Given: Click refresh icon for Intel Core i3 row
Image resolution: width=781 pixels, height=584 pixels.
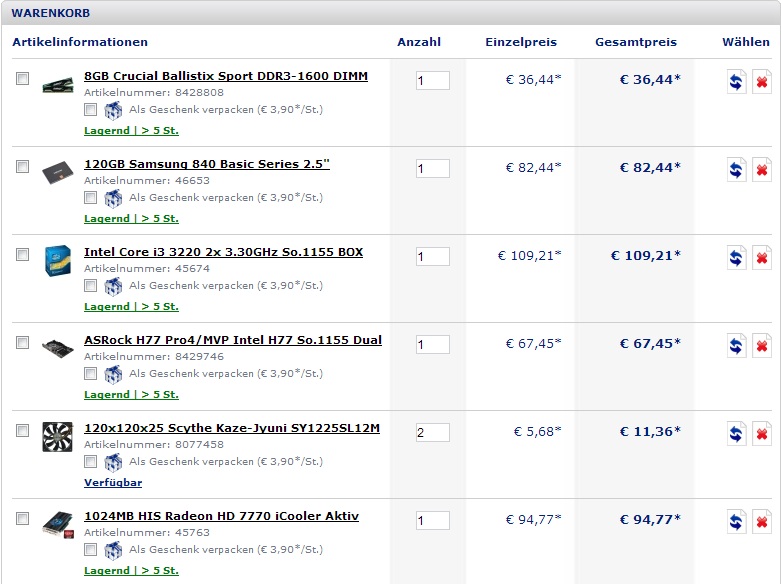Looking at the screenshot, I should tap(736, 258).
